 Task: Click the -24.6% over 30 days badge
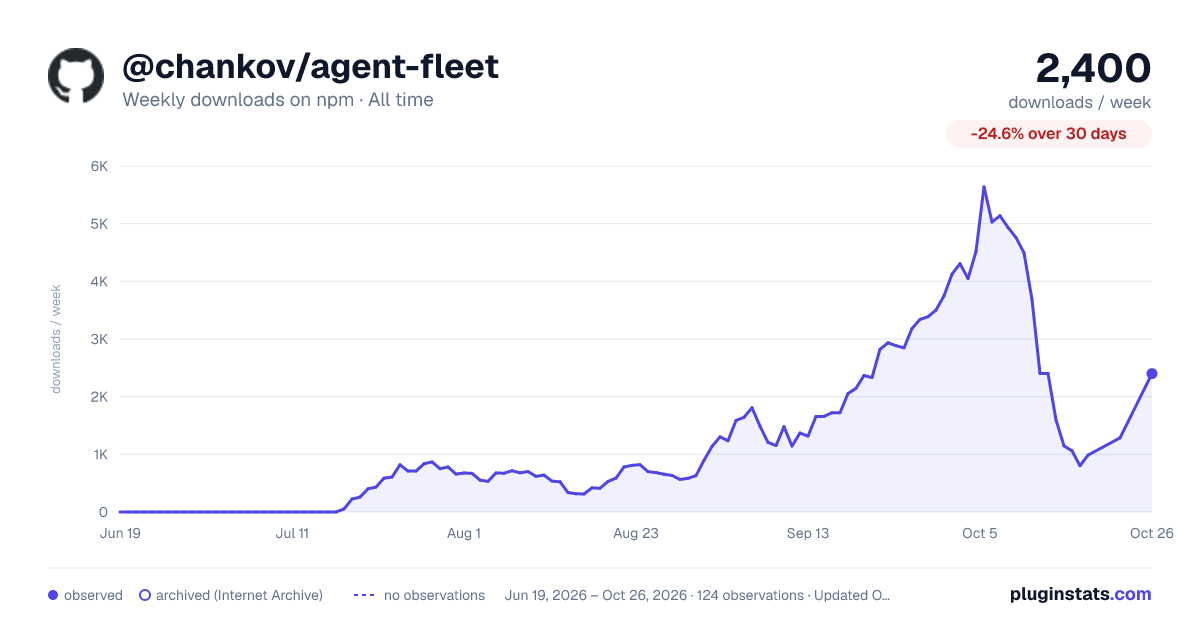coord(1049,133)
